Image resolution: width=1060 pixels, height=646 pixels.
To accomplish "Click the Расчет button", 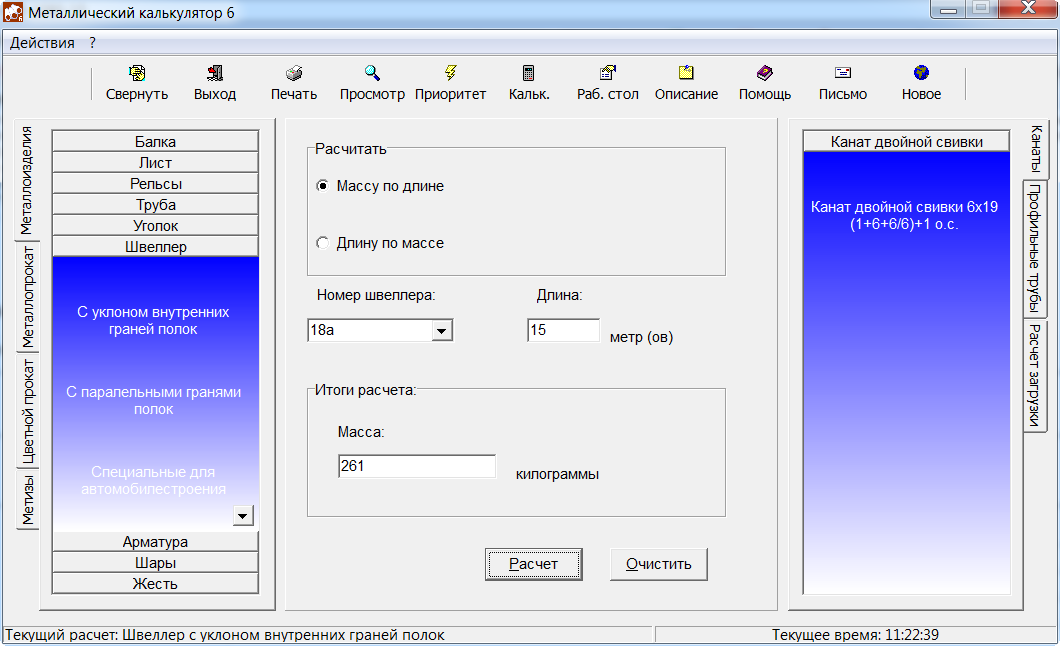I will click(x=533, y=564).
